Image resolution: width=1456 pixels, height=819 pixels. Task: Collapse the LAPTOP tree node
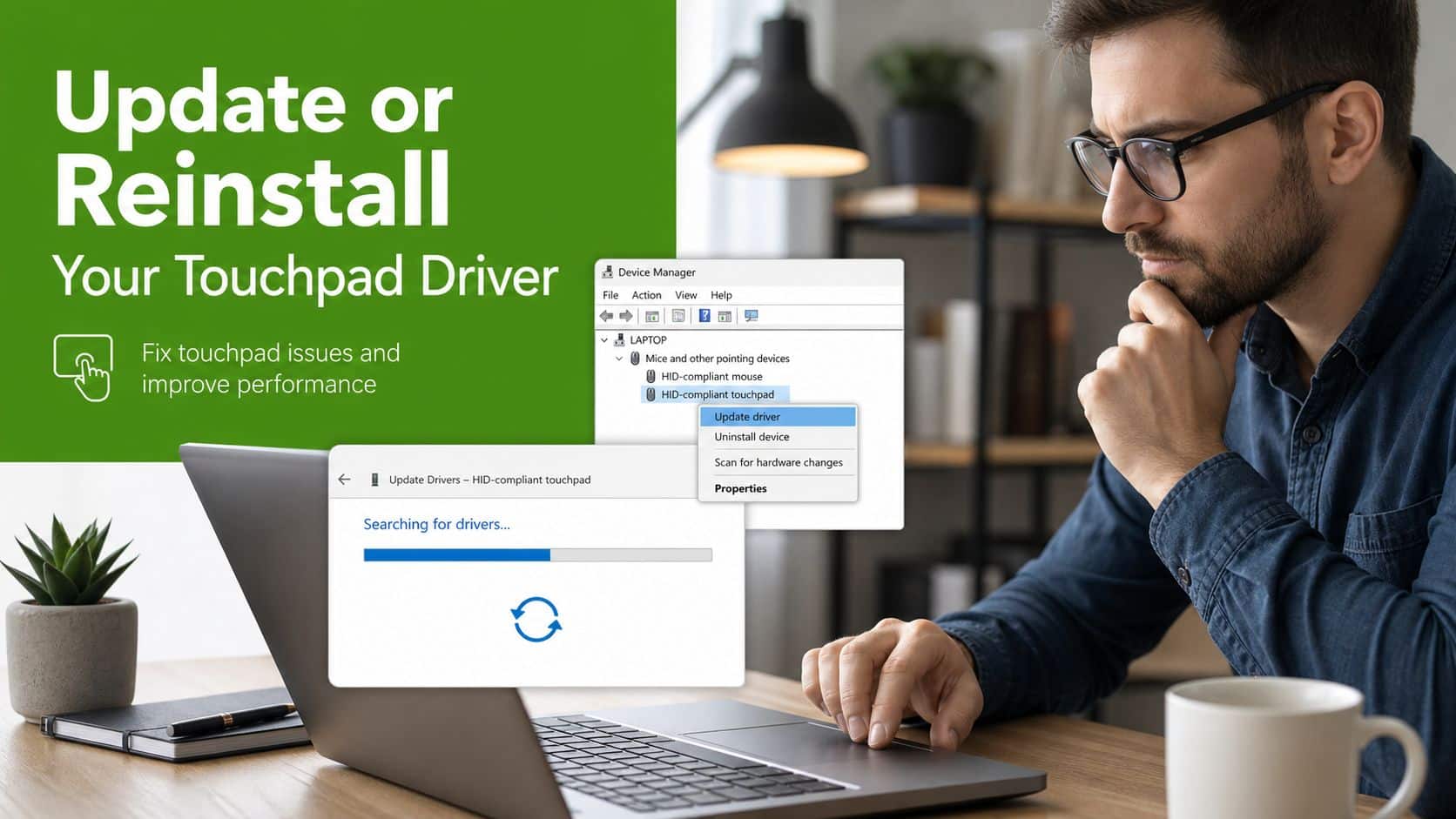604,340
